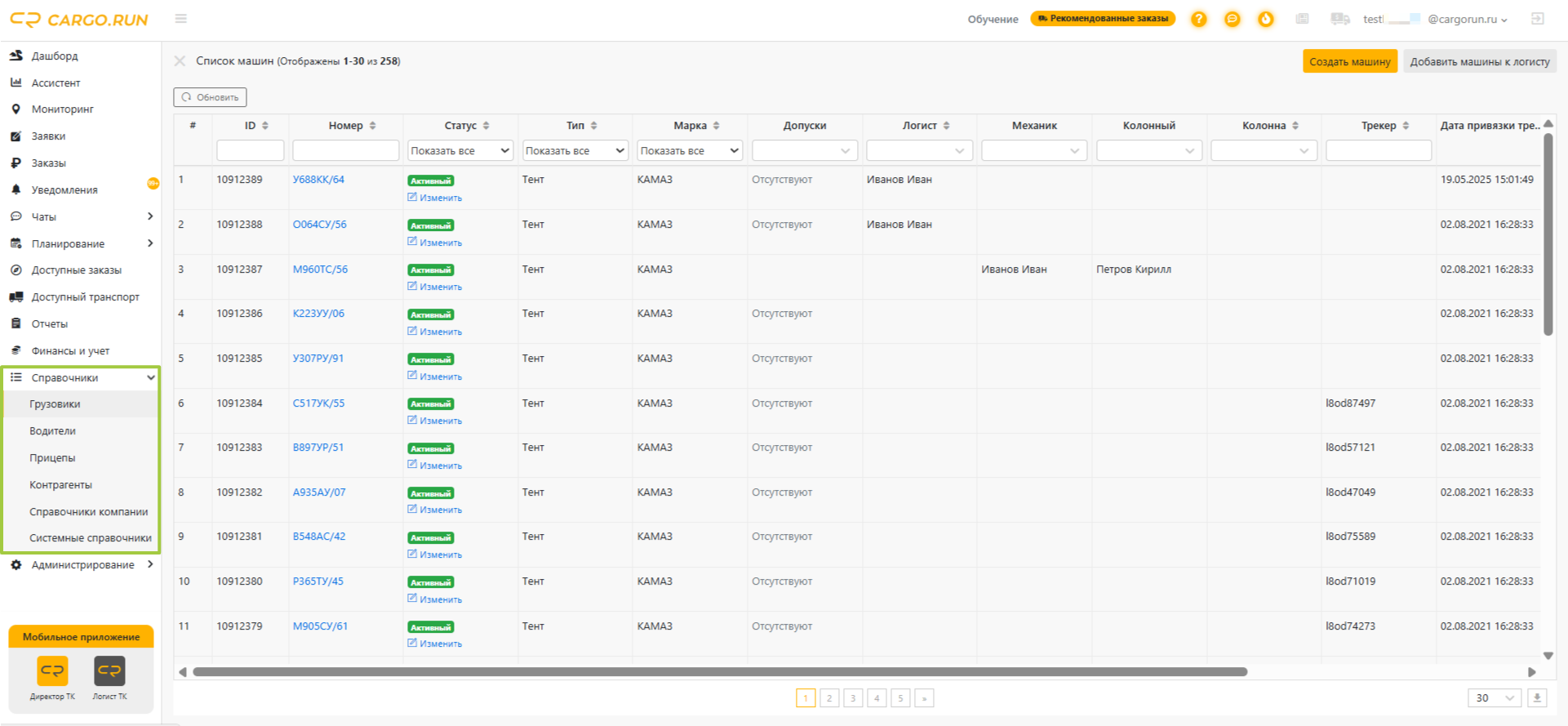Click the hamburger menu icon beside the logo

181,19
